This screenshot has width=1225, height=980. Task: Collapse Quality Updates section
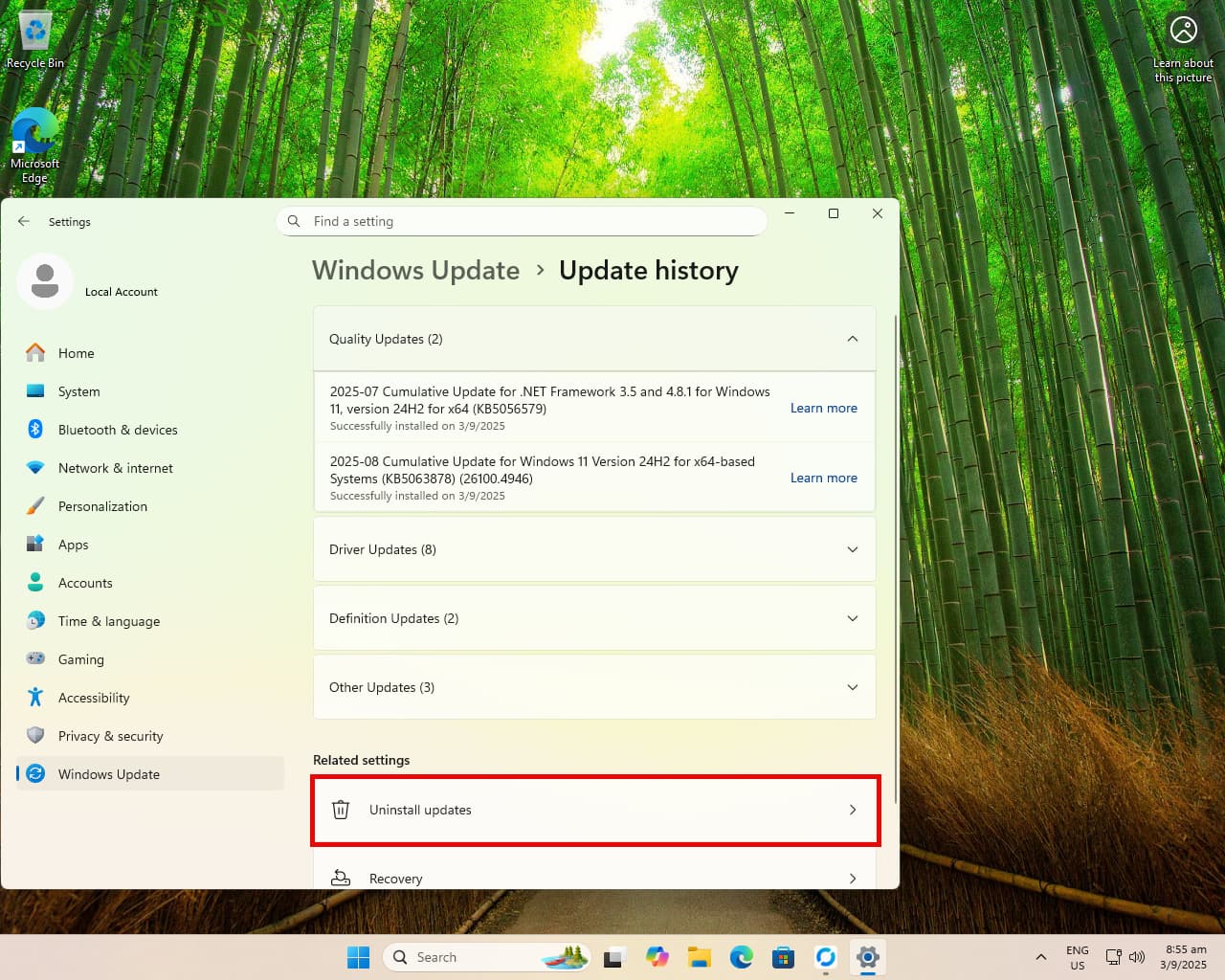[x=852, y=339]
